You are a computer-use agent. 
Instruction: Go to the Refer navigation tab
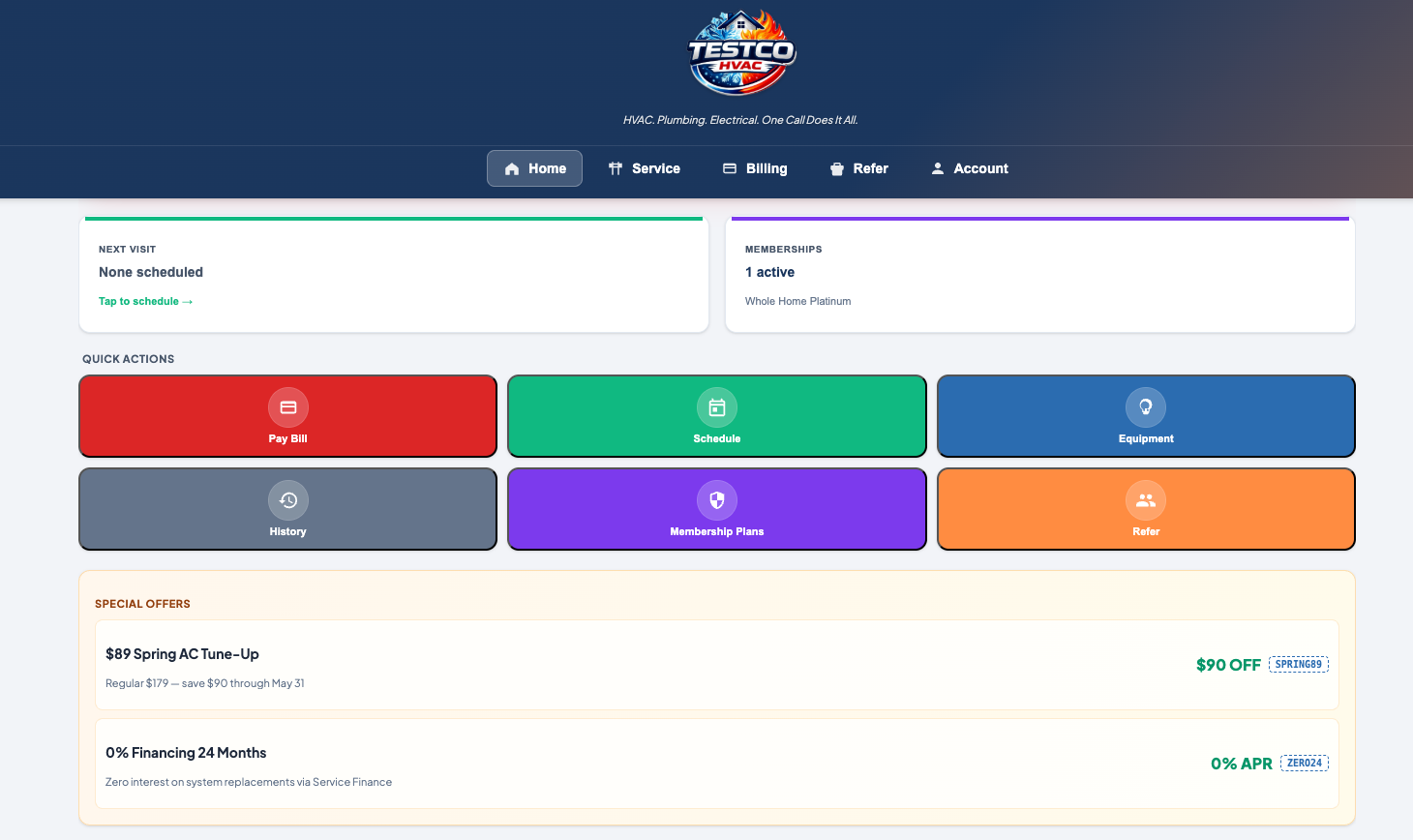[x=859, y=168]
